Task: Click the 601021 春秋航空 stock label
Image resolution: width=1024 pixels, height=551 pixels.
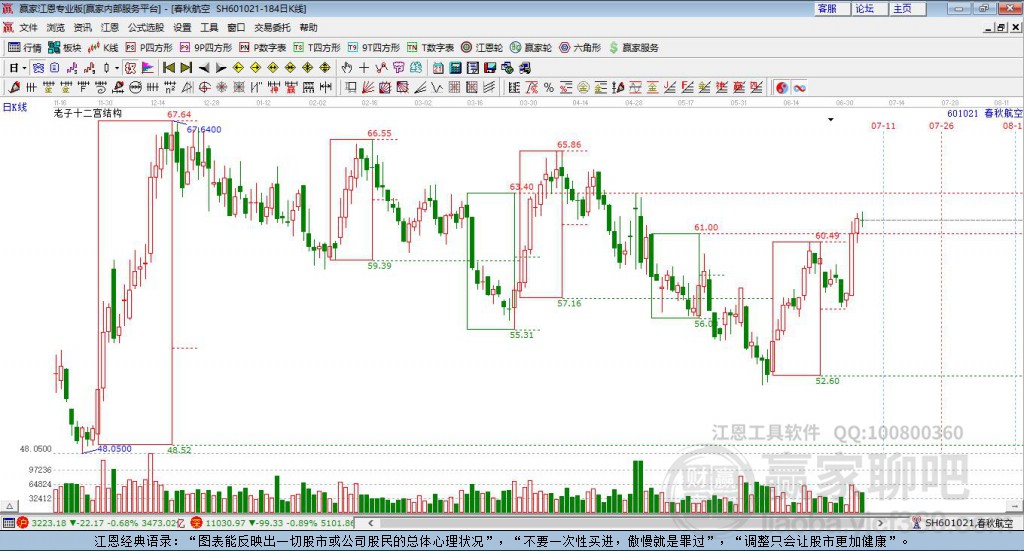Action: click(x=984, y=113)
